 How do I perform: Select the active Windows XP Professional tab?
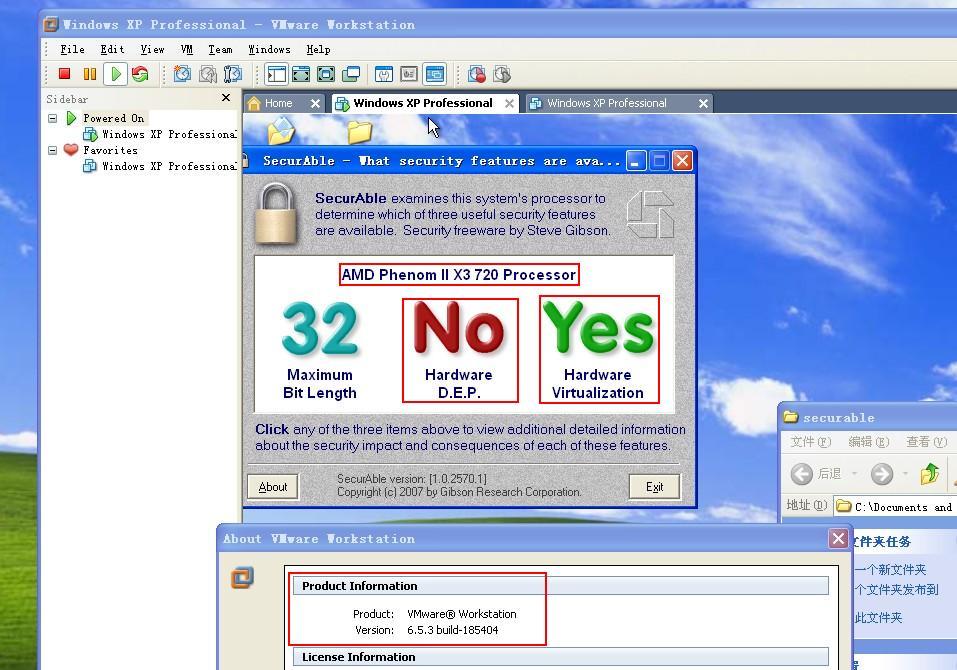[423, 103]
